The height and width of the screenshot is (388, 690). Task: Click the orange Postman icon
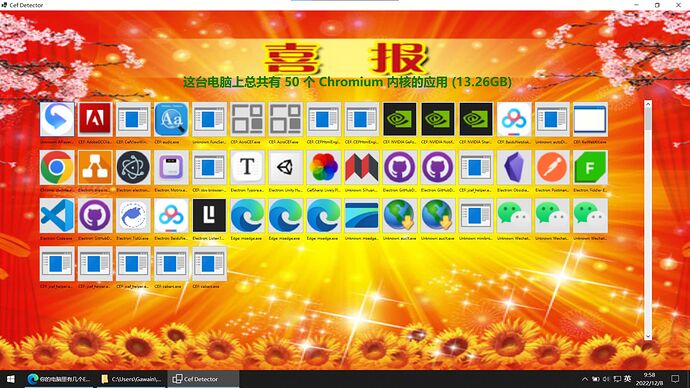[x=552, y=167]
